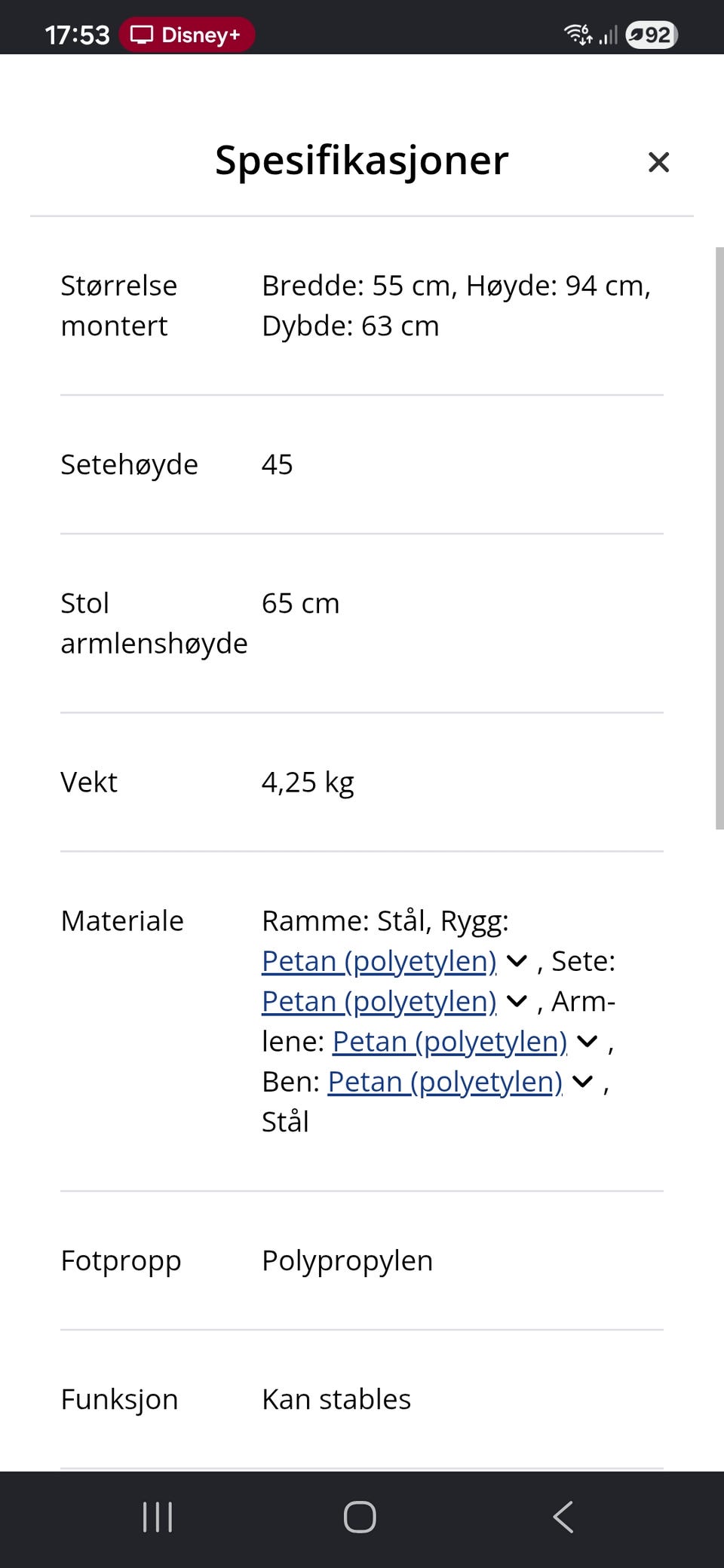Screen dimensions: 724x1568
Task: Expand chevron after Armlene Petan link
Action: (587, 1042)
